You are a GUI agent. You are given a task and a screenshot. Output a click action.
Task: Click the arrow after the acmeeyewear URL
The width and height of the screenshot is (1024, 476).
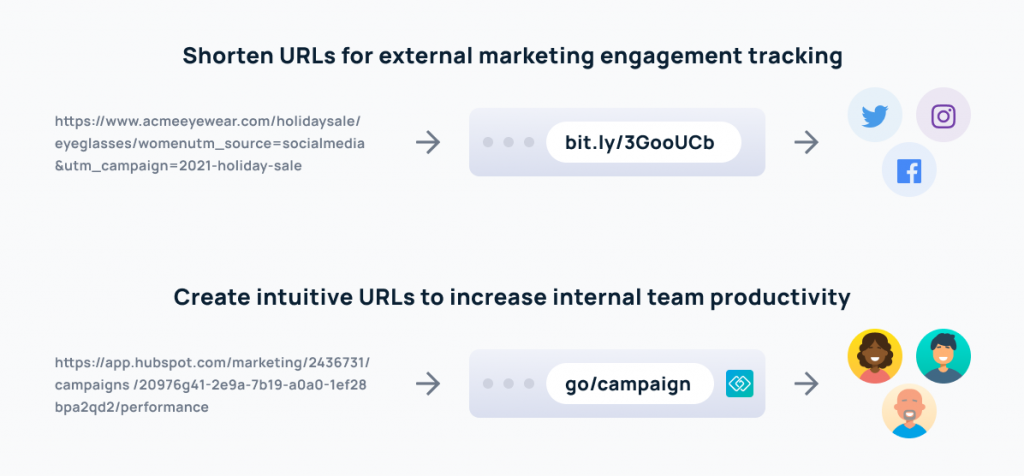point(428,142)
